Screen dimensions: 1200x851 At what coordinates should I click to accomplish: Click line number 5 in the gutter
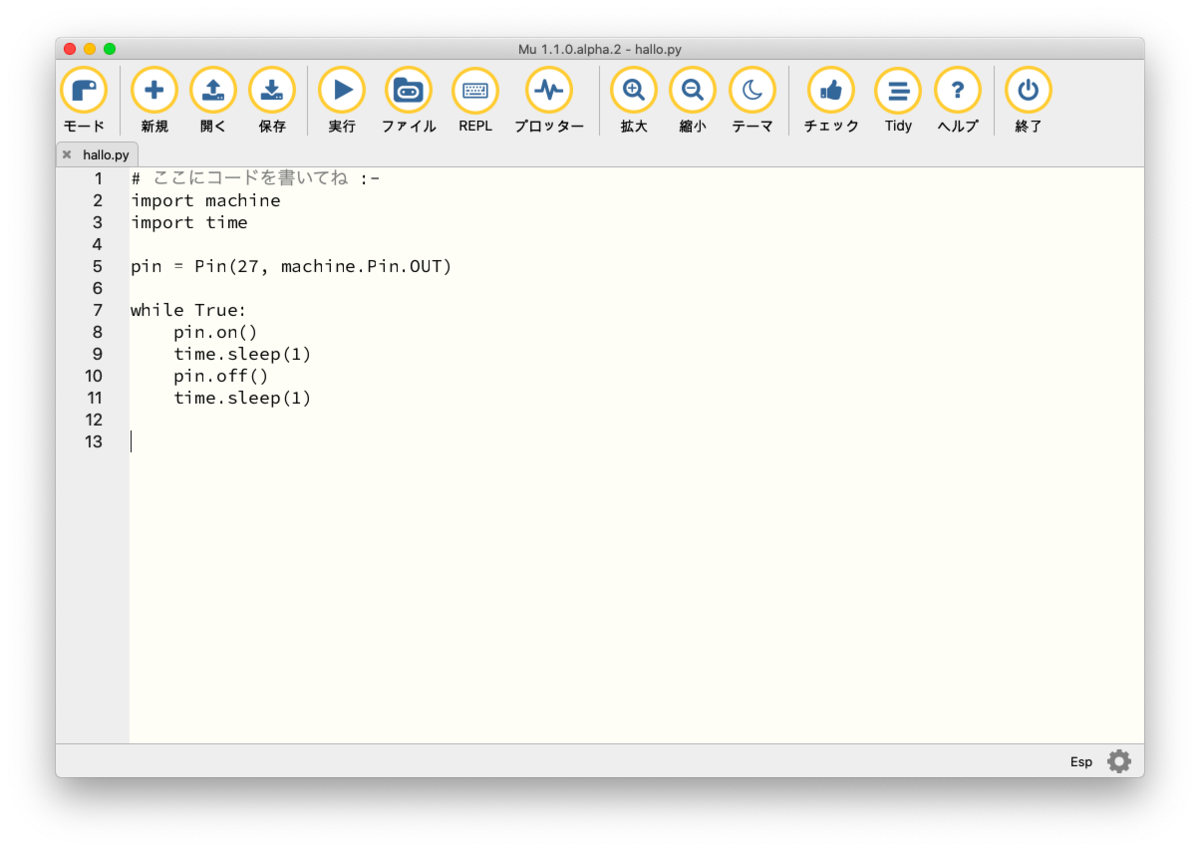coord(97,267)
